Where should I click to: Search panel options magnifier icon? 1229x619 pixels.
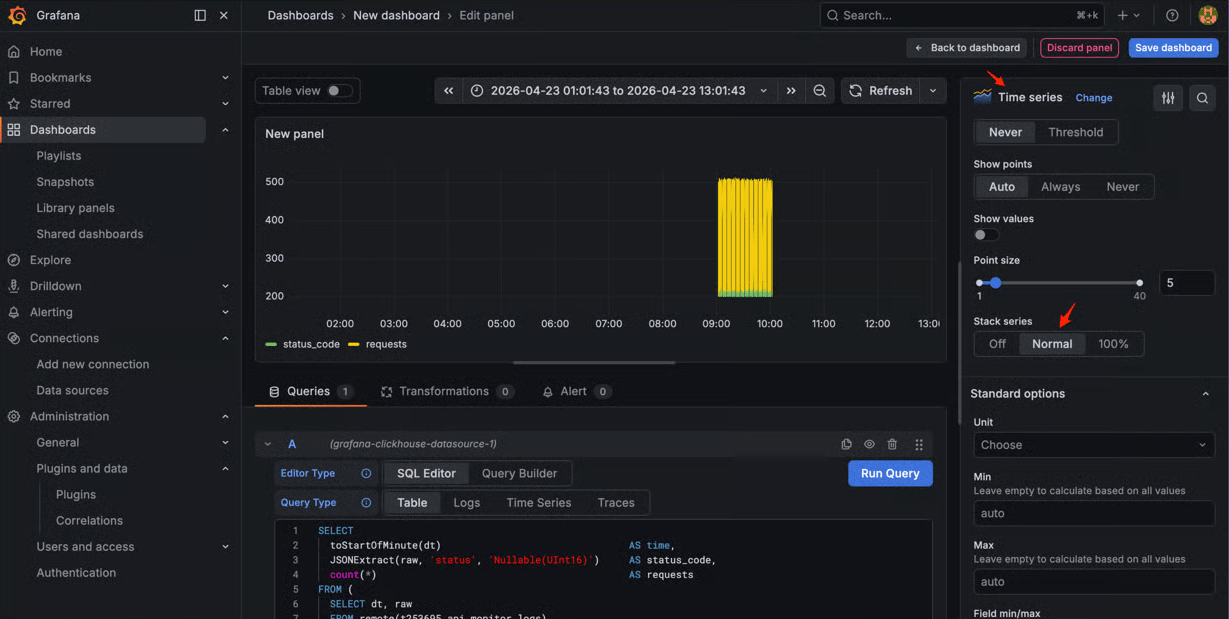1202,98
